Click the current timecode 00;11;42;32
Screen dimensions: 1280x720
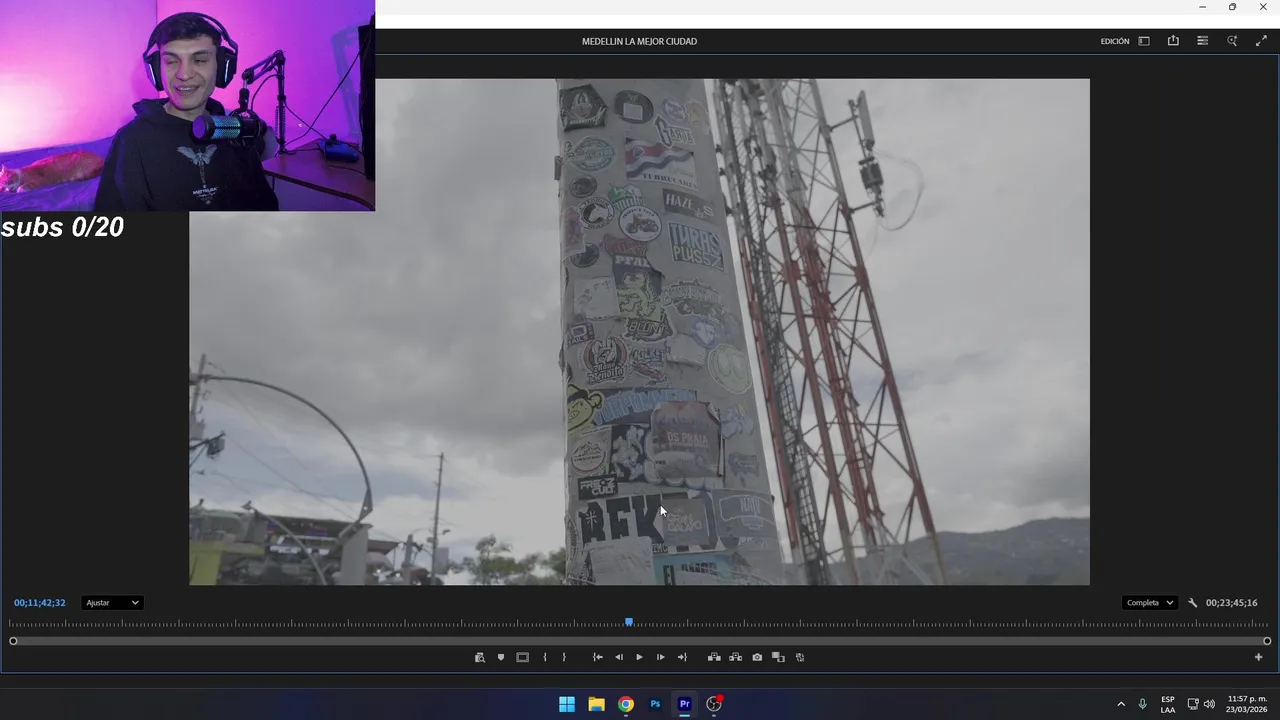pos(40,603)
